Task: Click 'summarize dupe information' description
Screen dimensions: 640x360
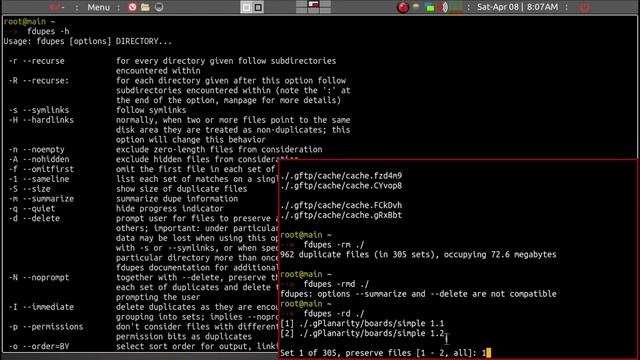Action: pos(177,199)
